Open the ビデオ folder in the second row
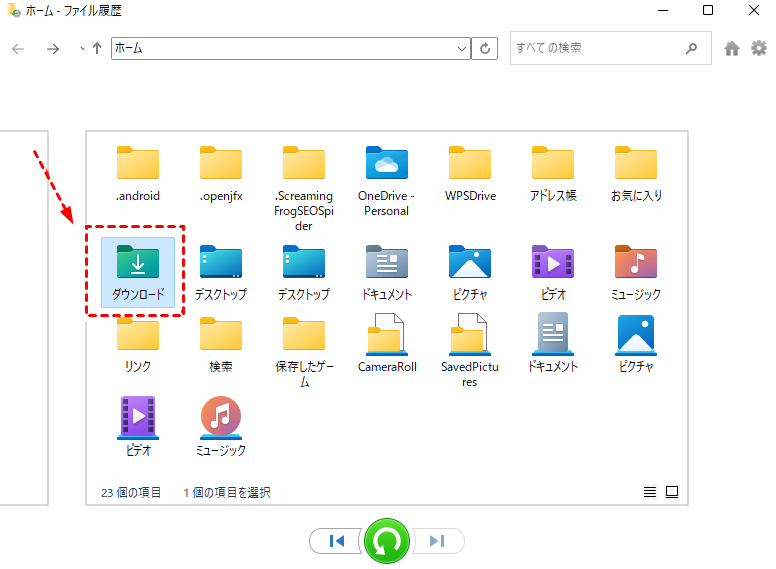This screenshot has height=569, width=776. point(553,273)
